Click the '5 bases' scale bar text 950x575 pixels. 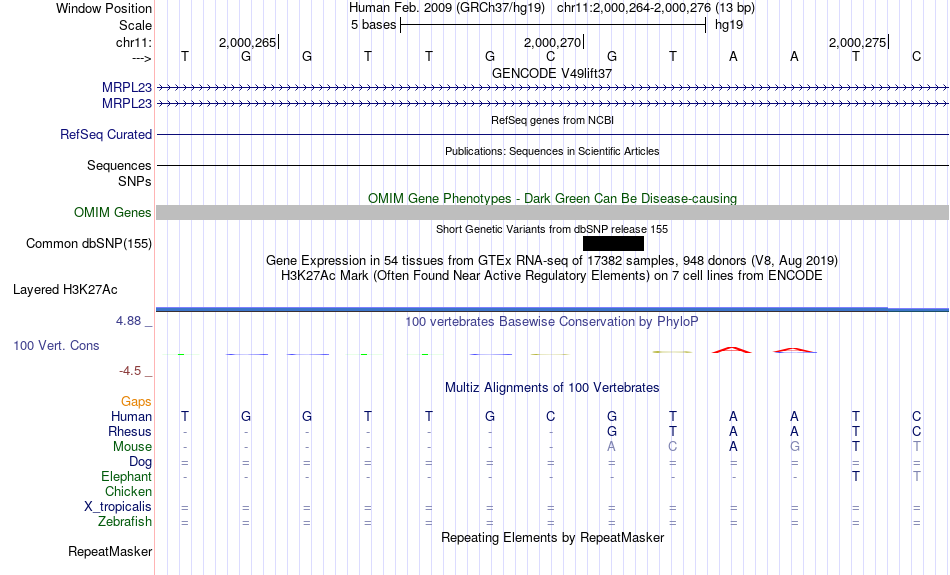tap(373, 25)
